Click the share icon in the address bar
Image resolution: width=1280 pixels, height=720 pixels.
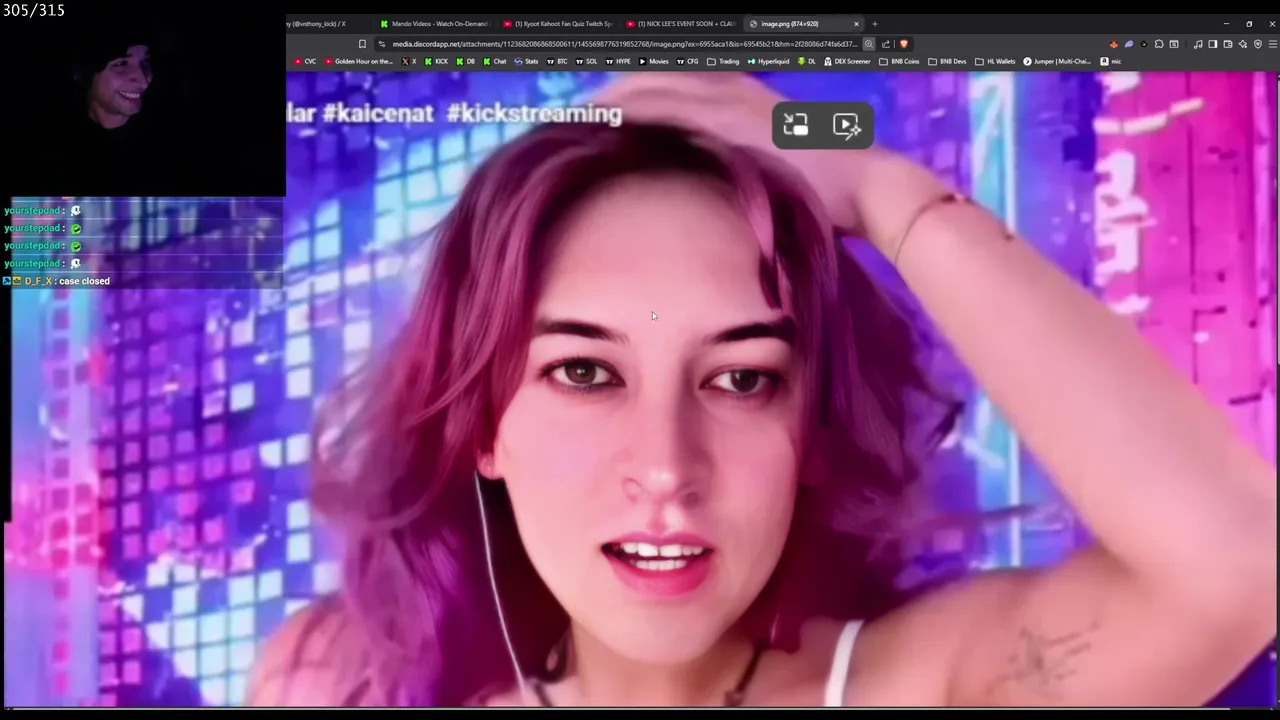886,44
